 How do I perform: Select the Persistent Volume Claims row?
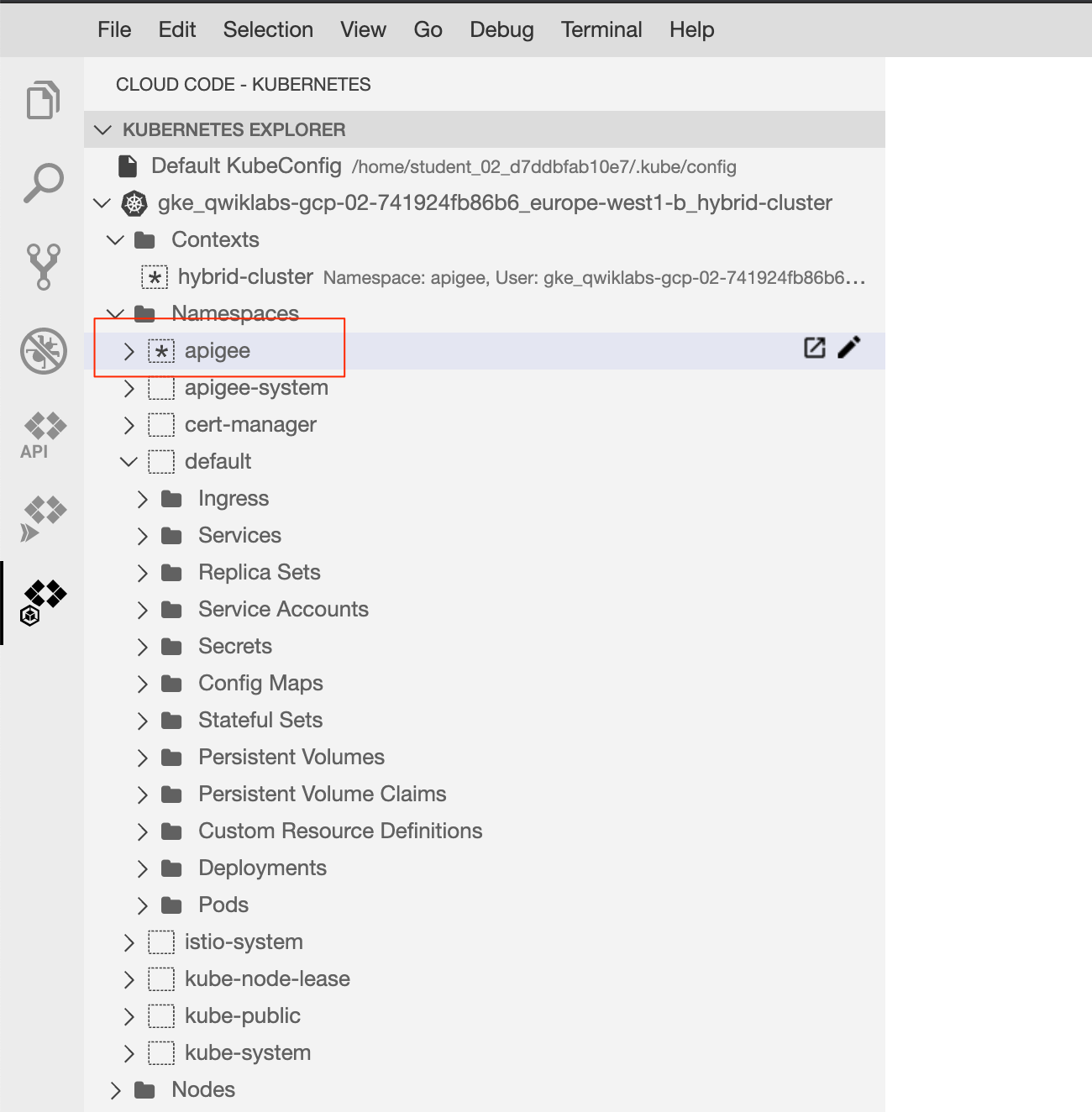click(x=485, y=795)
